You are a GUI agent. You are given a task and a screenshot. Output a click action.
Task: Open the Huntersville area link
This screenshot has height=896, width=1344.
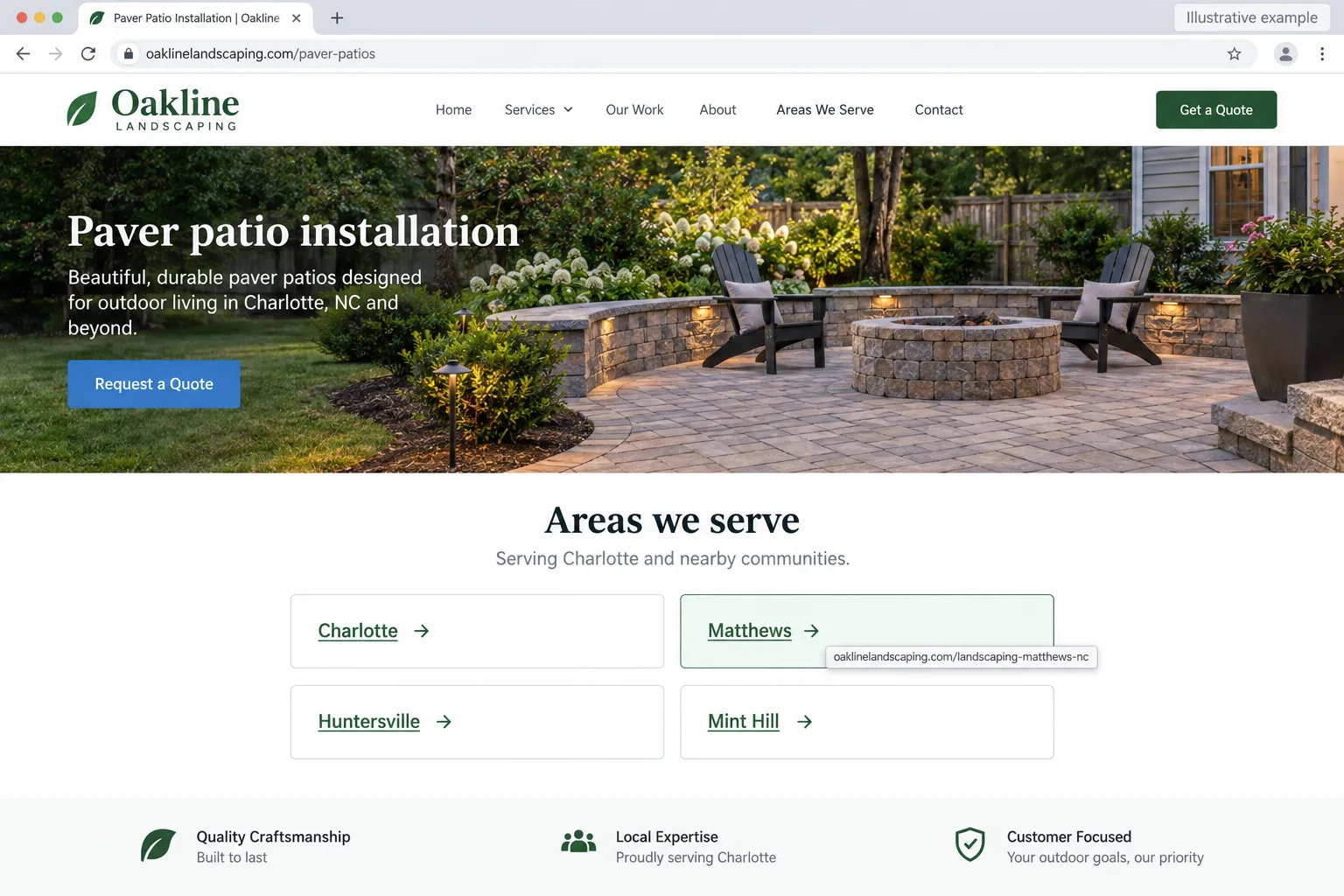(x=369, y=722)
